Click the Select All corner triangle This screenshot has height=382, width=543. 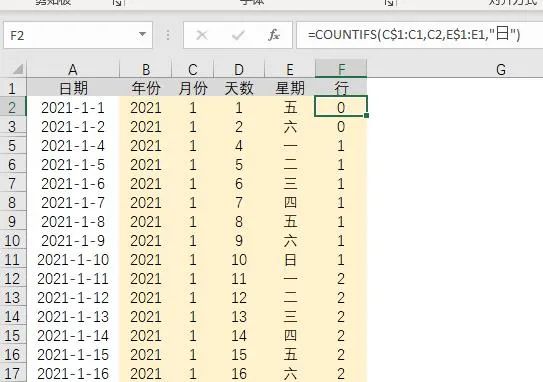[18, 69]
